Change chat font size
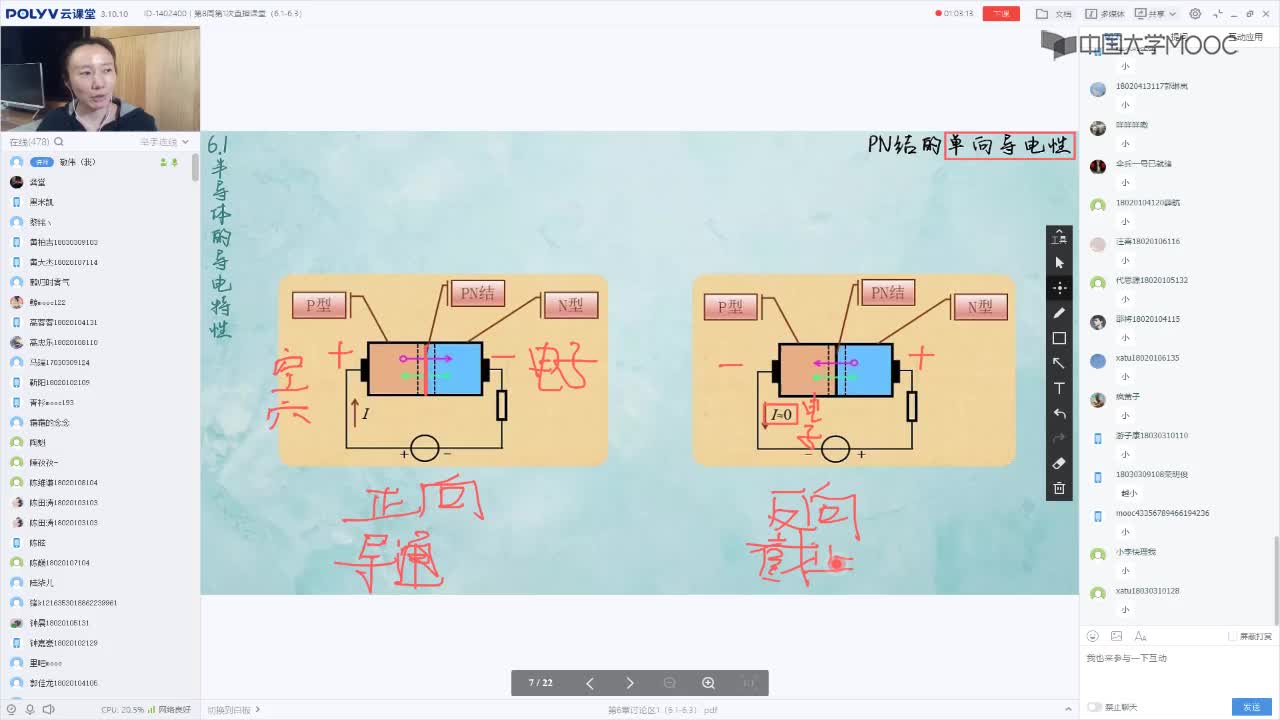The height and width of the screenshot is (720, 1280). [x=1140, y=636]
